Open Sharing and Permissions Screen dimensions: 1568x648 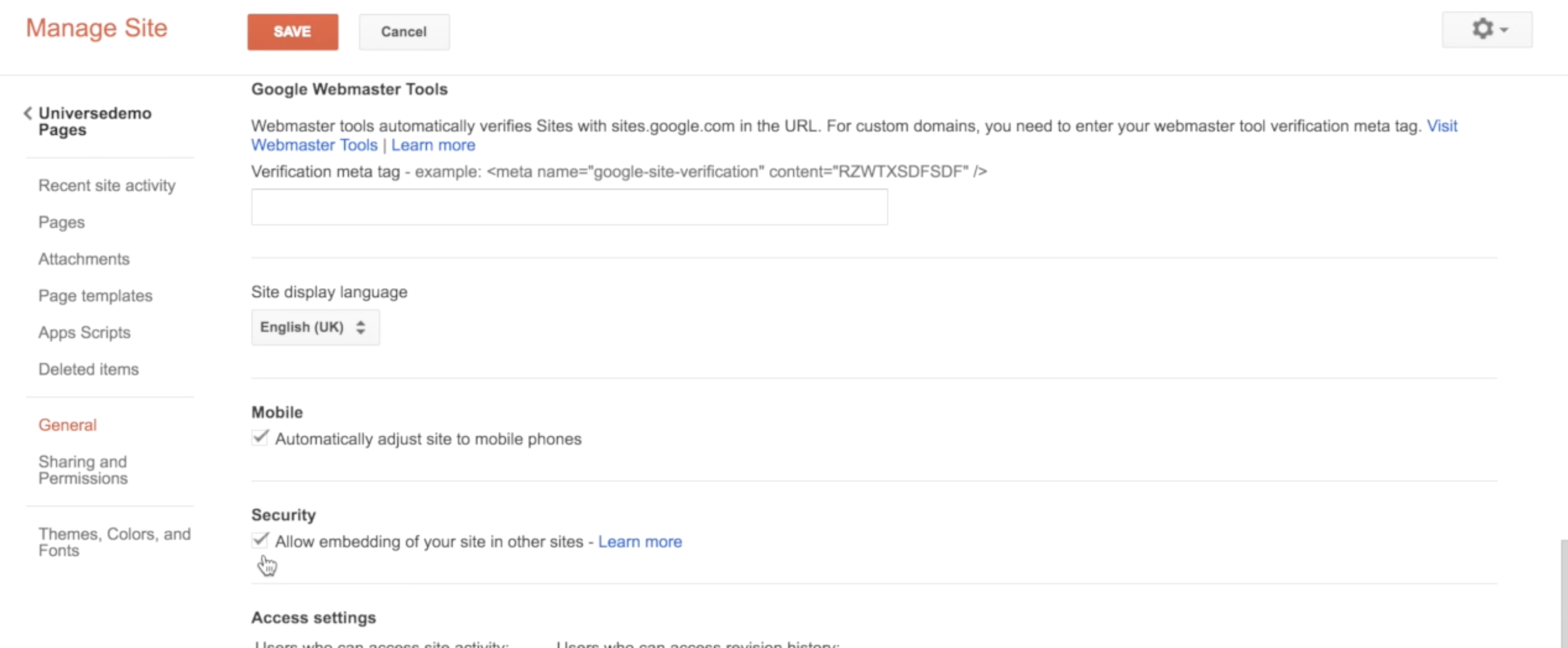83,470
